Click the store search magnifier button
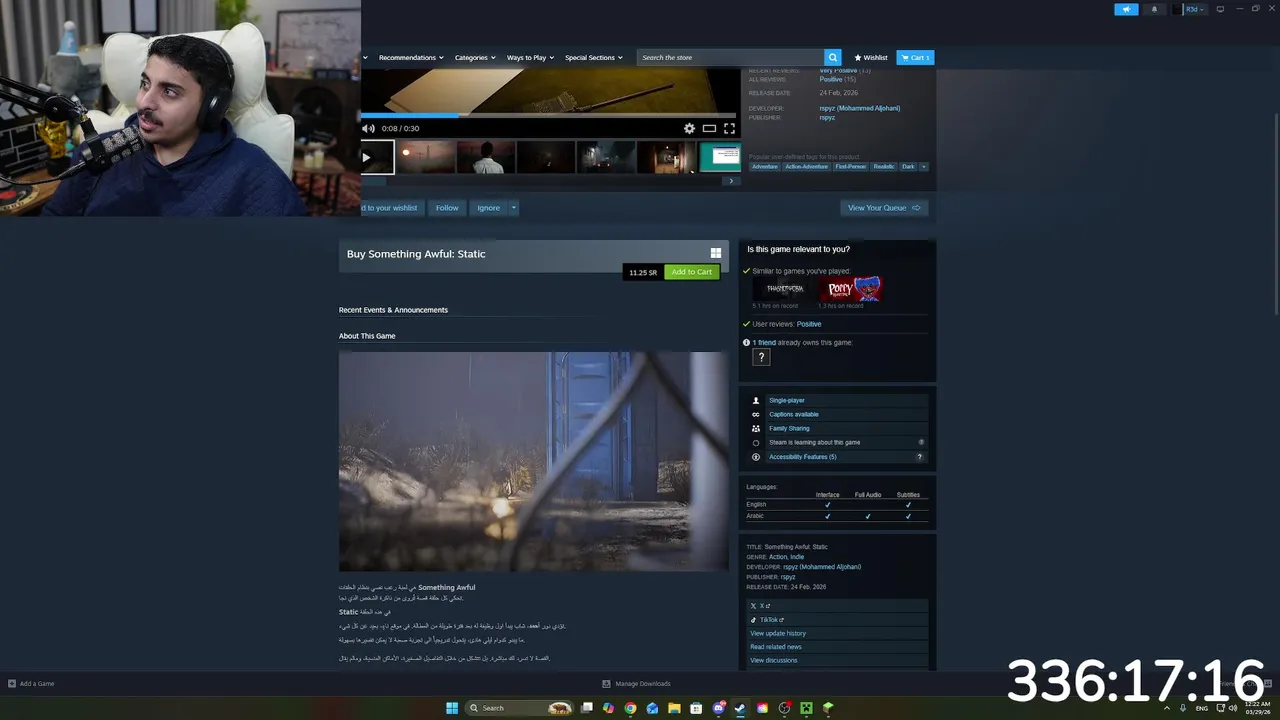 pyautogui.click(x=832, y=57)
